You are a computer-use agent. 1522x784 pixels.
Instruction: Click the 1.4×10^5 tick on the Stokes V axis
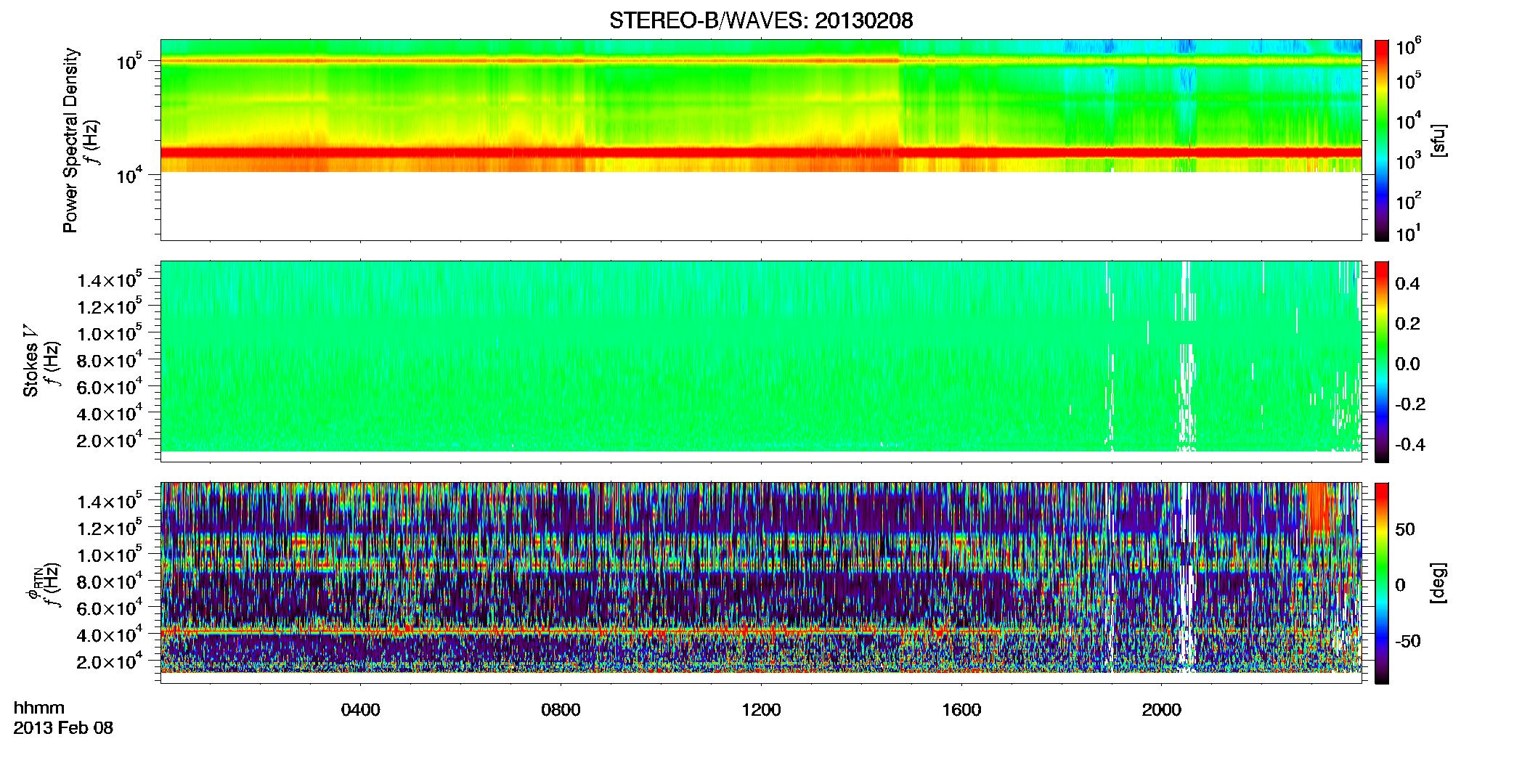pyautogui.click(x=110, y=279)
